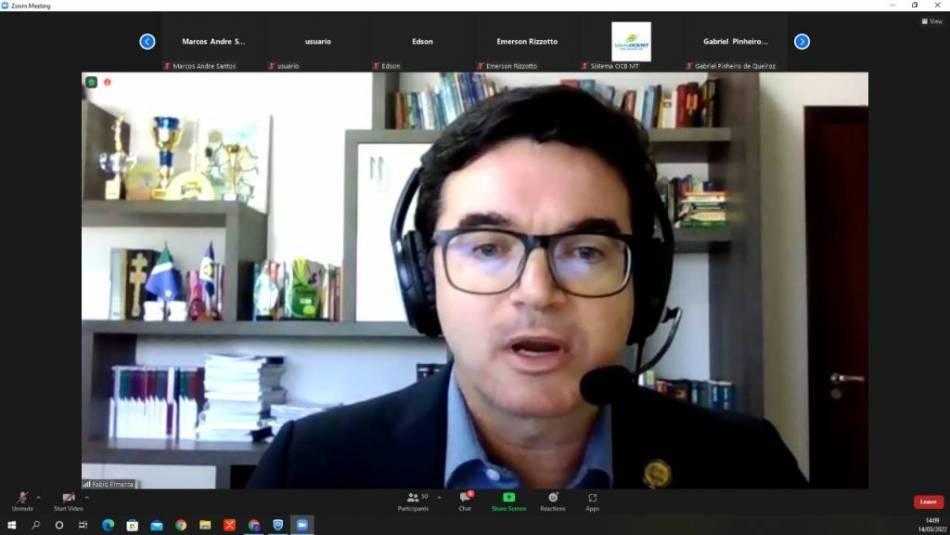Screen dimensions: 950x535
Task: Open the View layout menu
Action: tap(932, 21)
